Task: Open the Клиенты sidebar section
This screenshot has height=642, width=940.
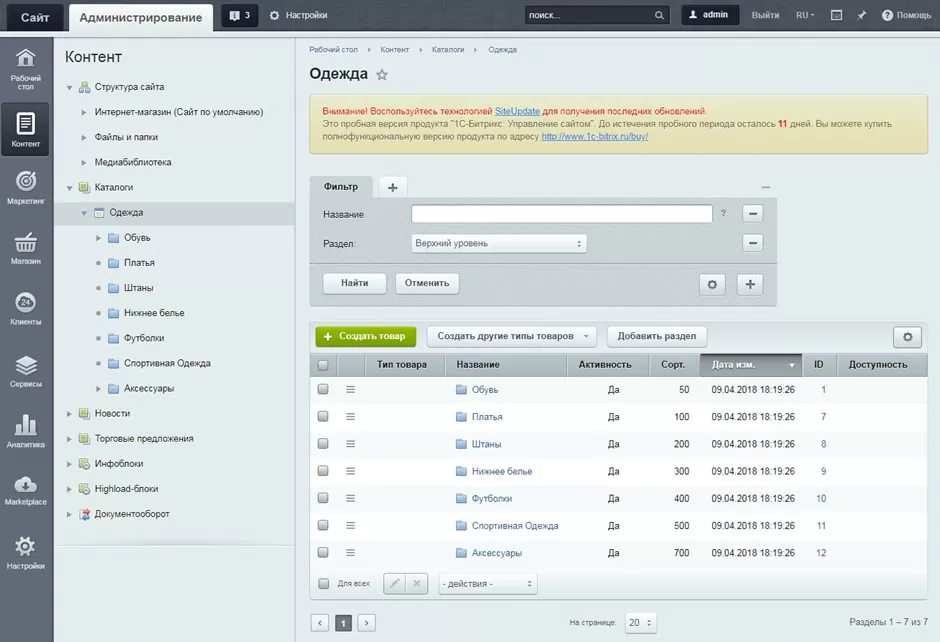Action: (26, 308)
